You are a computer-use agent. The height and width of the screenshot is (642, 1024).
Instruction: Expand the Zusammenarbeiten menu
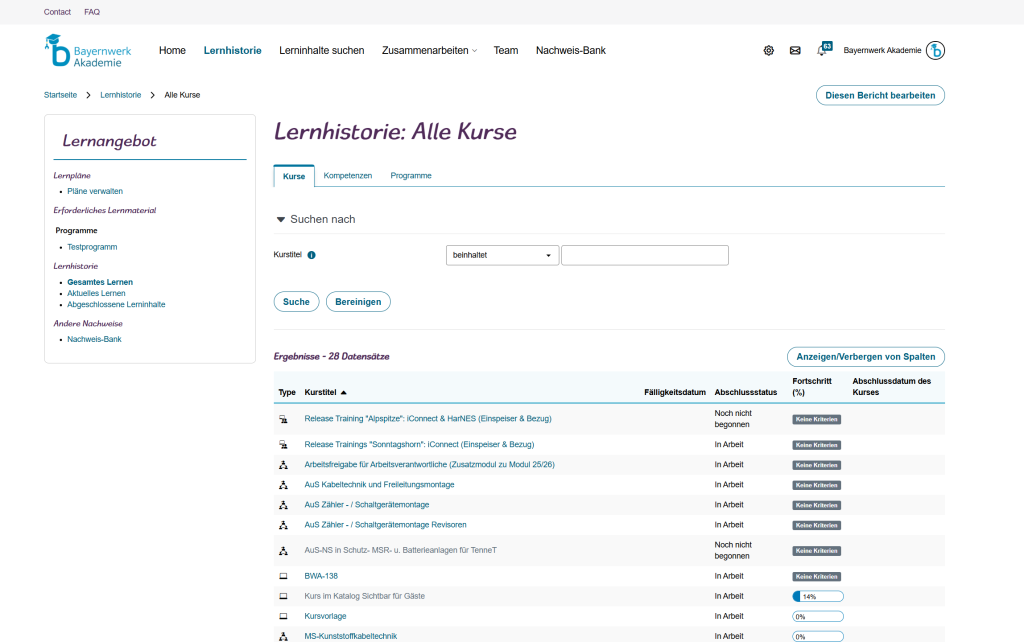pyautogui.click(x=429, y=50)
